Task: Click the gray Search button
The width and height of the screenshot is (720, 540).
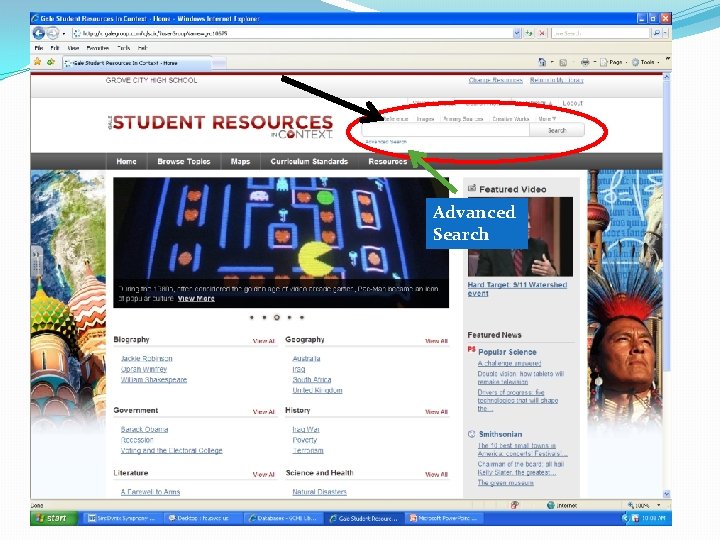Action: tap(557, 130)
